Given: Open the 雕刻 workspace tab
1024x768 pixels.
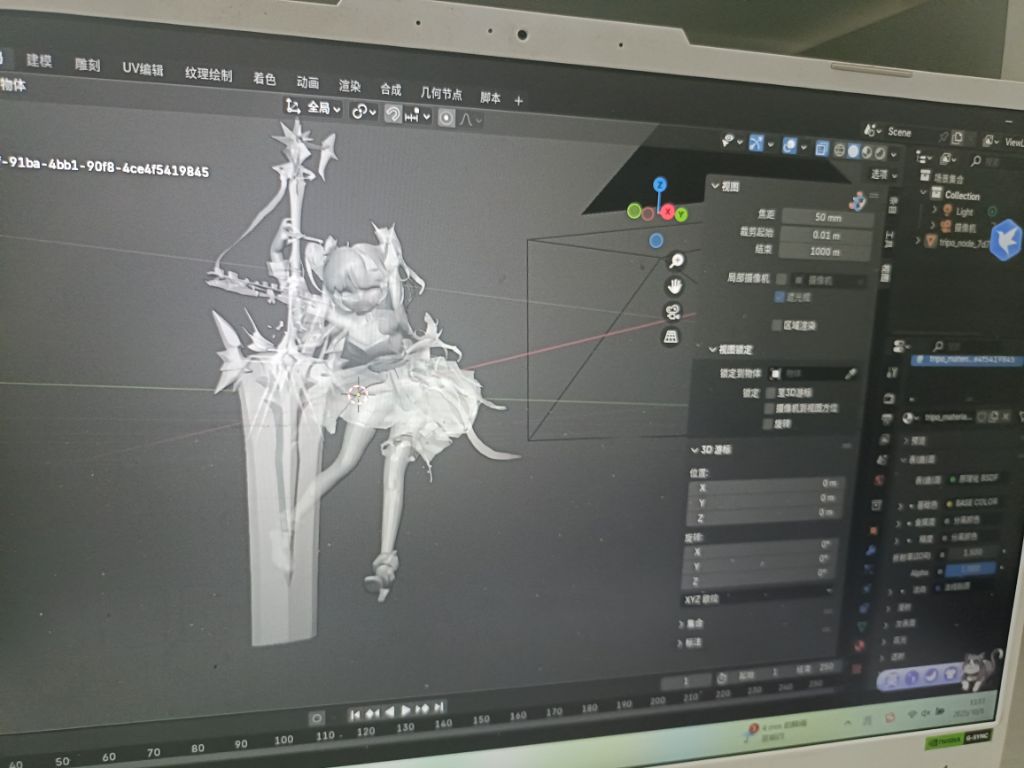Looking at the screenshot, I should coord(87,64).
